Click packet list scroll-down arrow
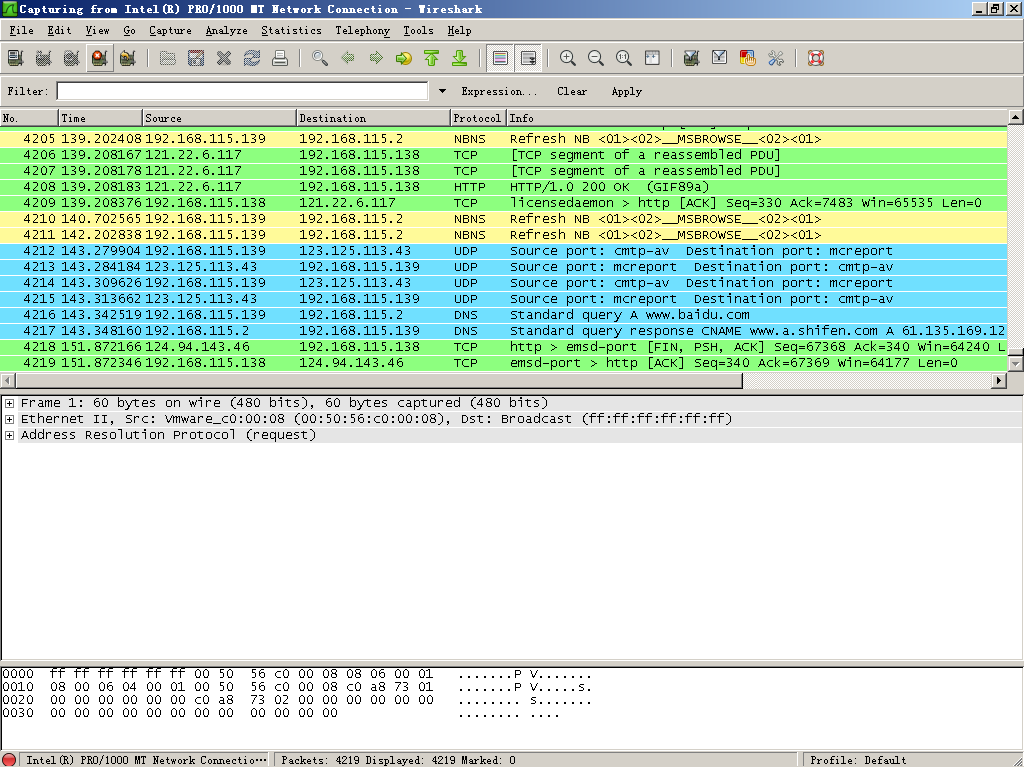The height and width of the screenshot is (768, 1024). pos(1016,363)
